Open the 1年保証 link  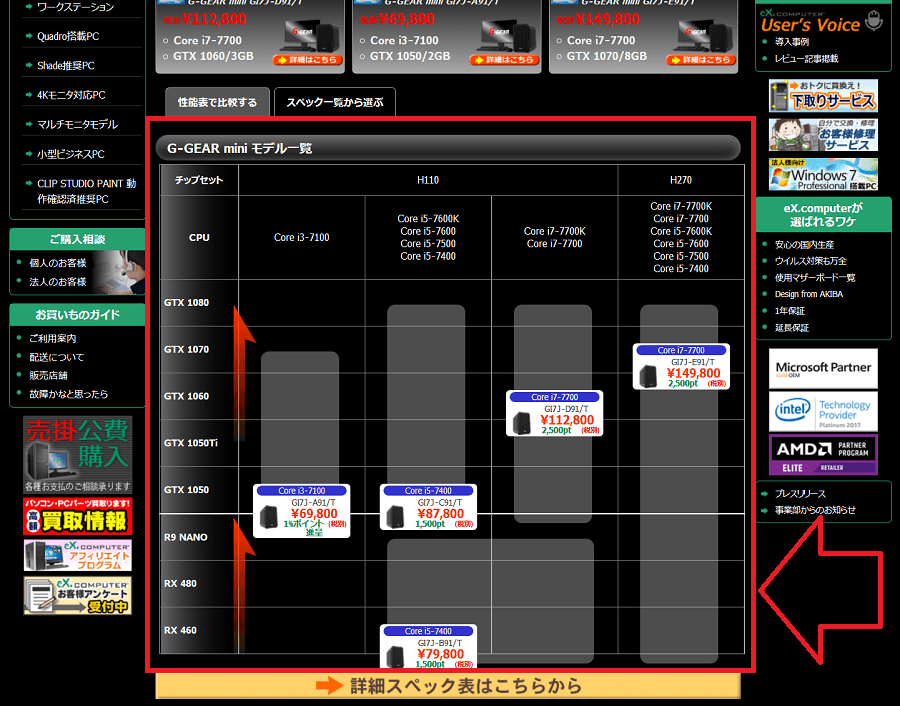pyautogui.click(x=790, y=311)
